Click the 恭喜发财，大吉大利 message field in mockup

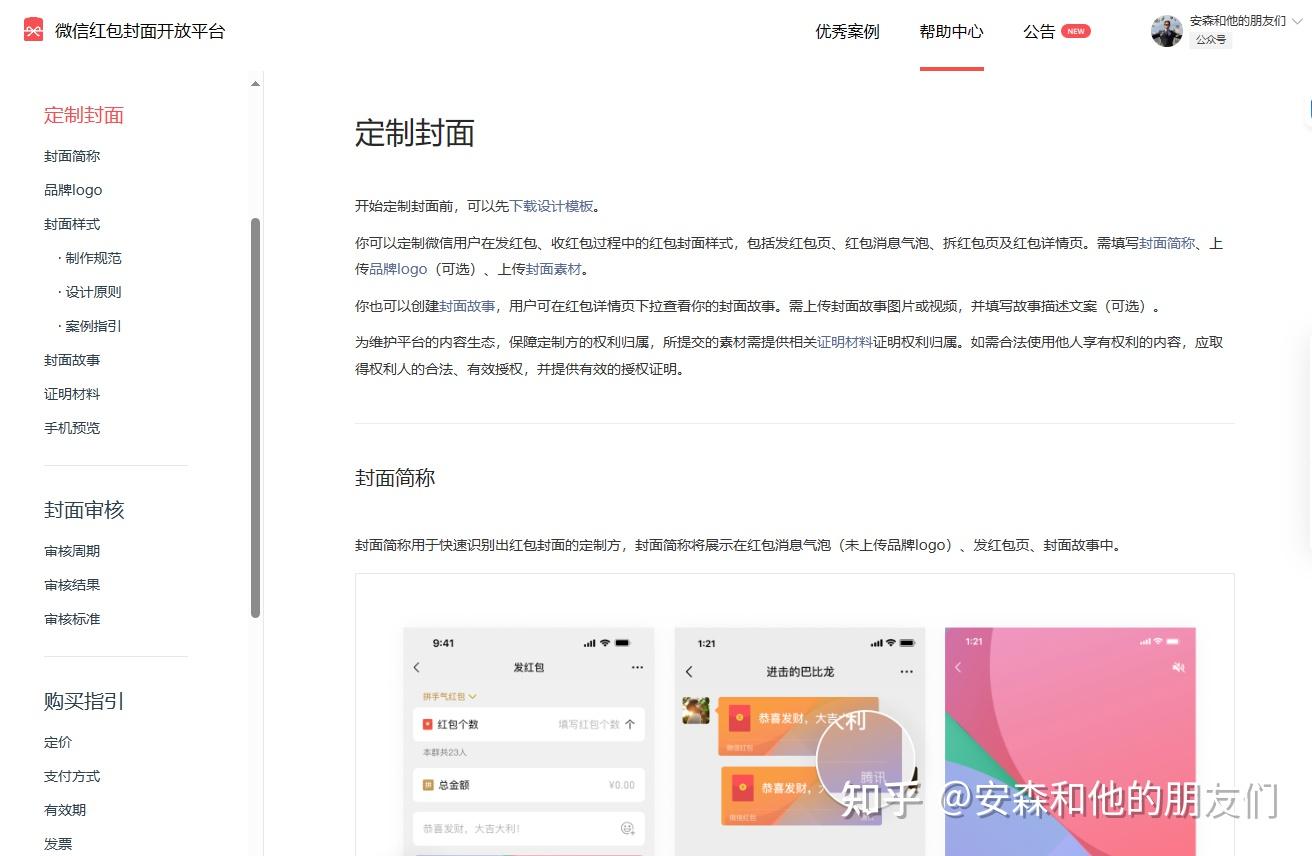(528, 828)
